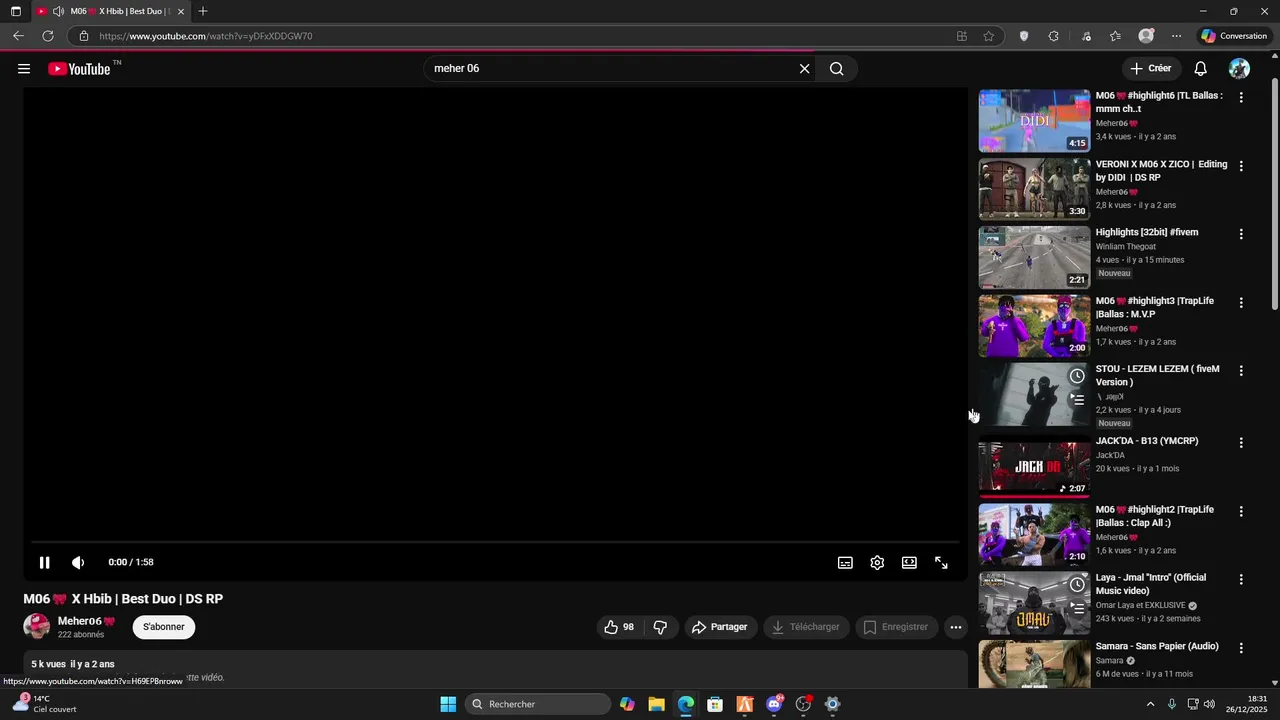
Task: Add STOU LEZEM LEZEM to watch later
Action: pyautogui.click(x=1077, y=376)
